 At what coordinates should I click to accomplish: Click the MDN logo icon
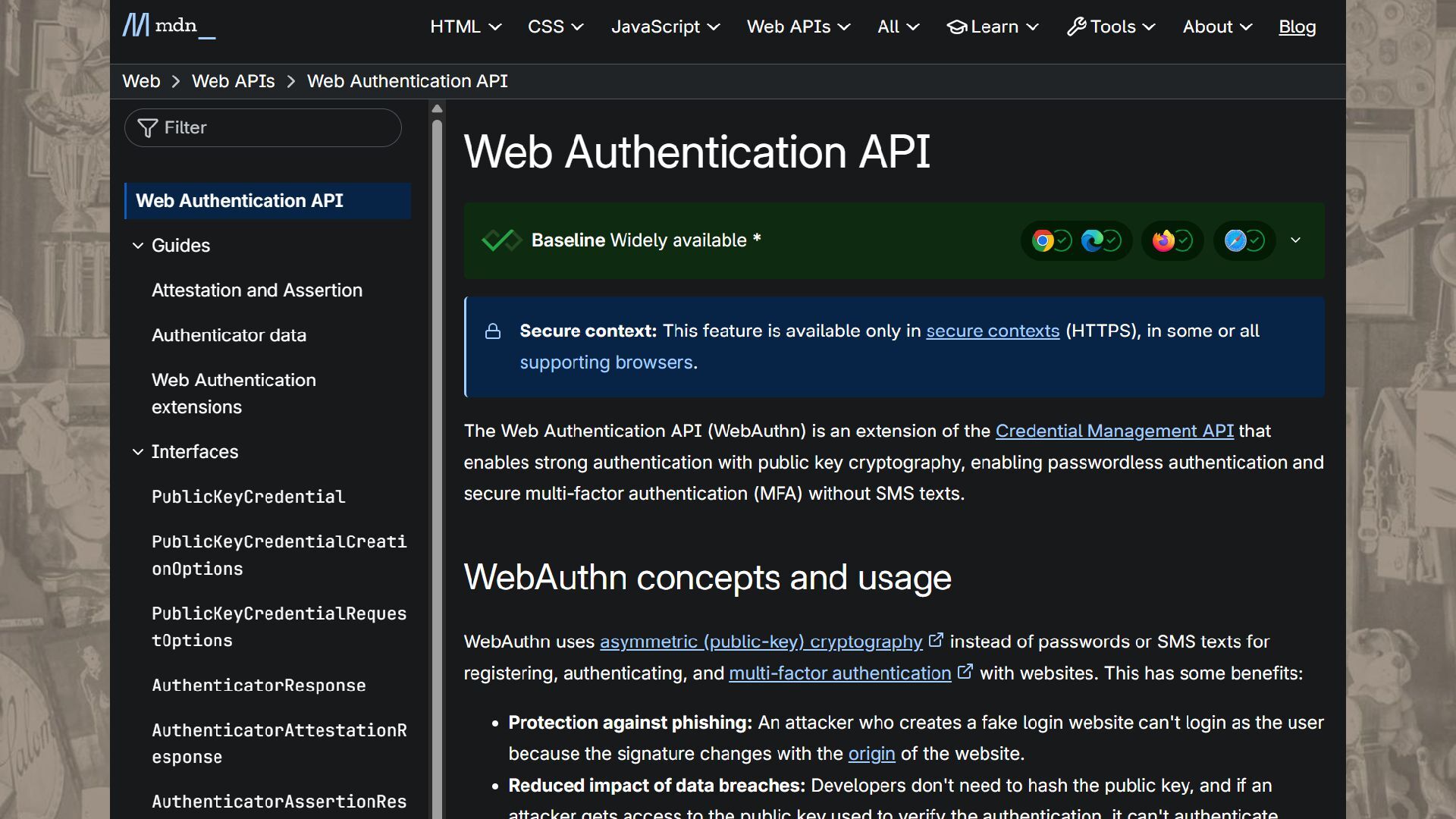click(x=136, y=26)
